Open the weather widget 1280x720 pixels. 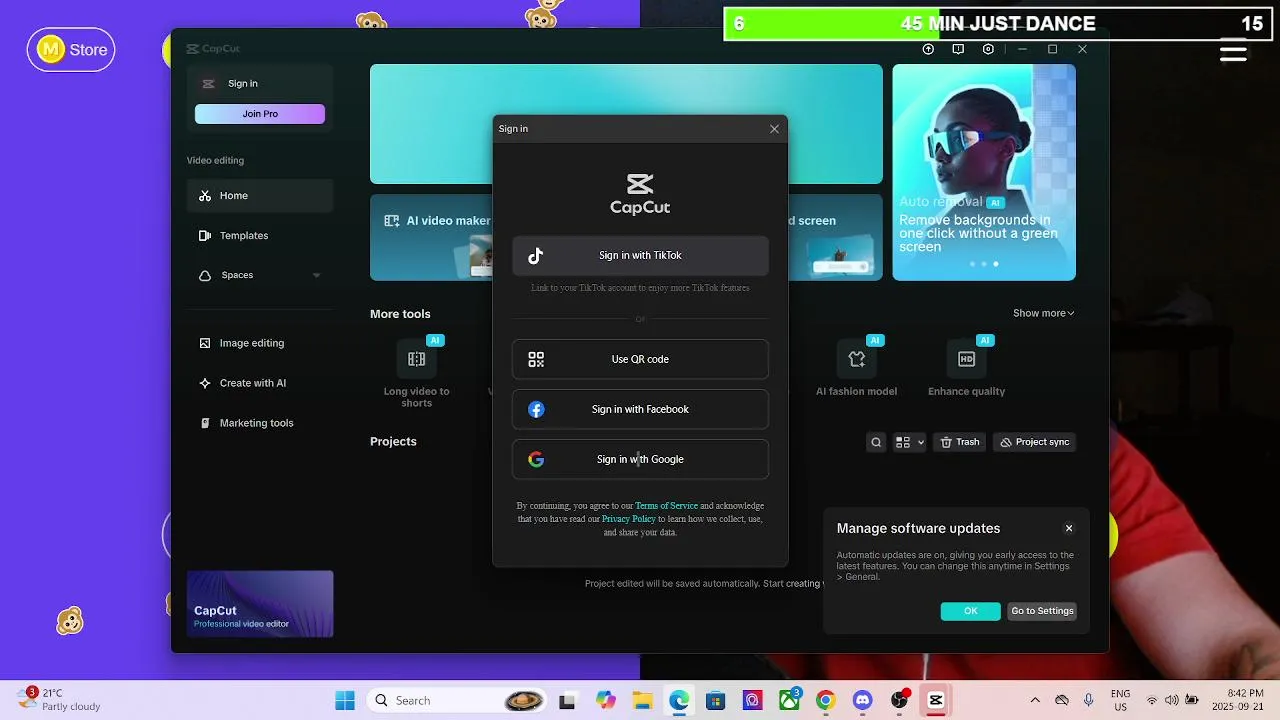coord(60,699)
